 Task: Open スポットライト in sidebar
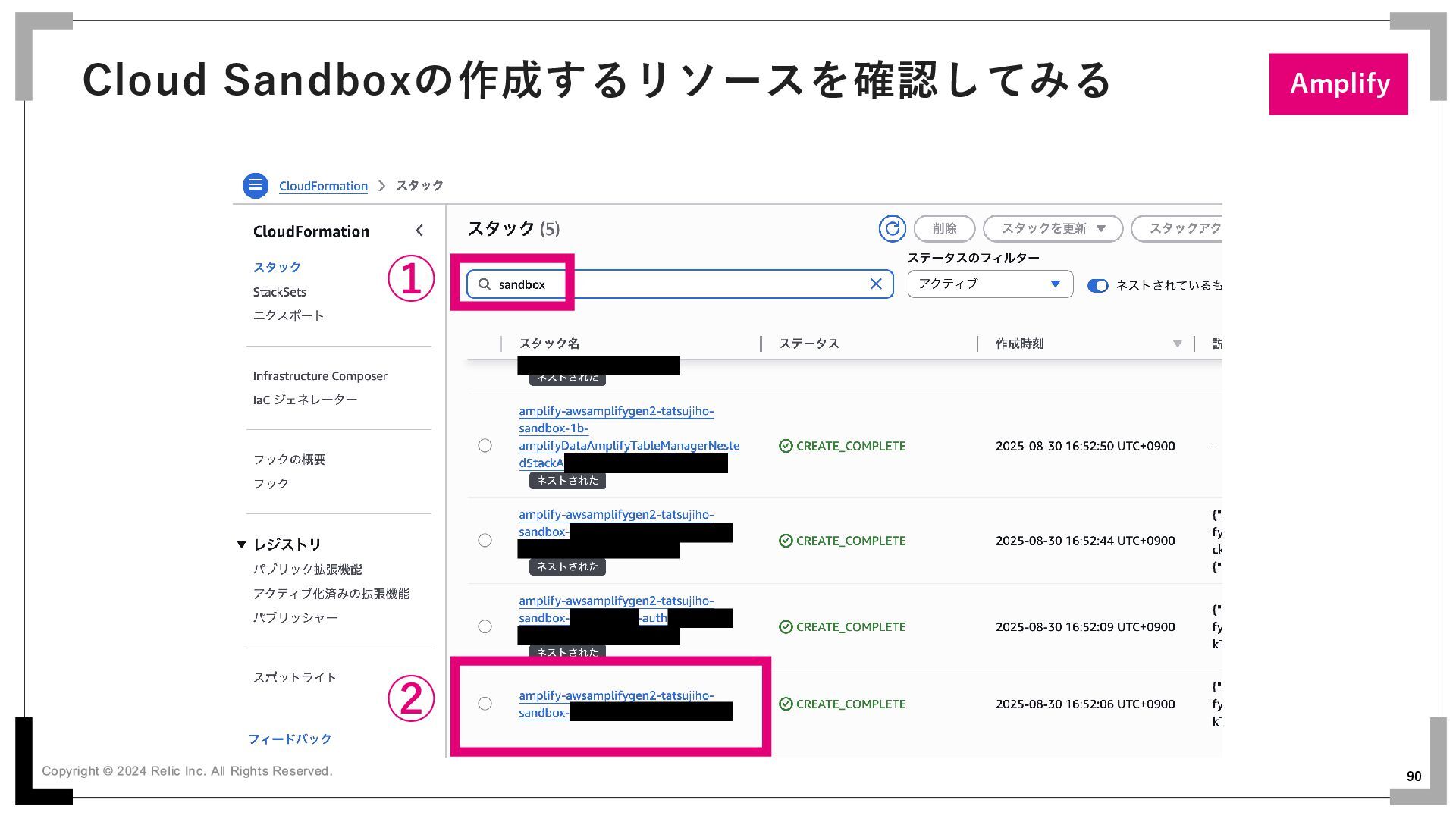(x=294, y=678)
